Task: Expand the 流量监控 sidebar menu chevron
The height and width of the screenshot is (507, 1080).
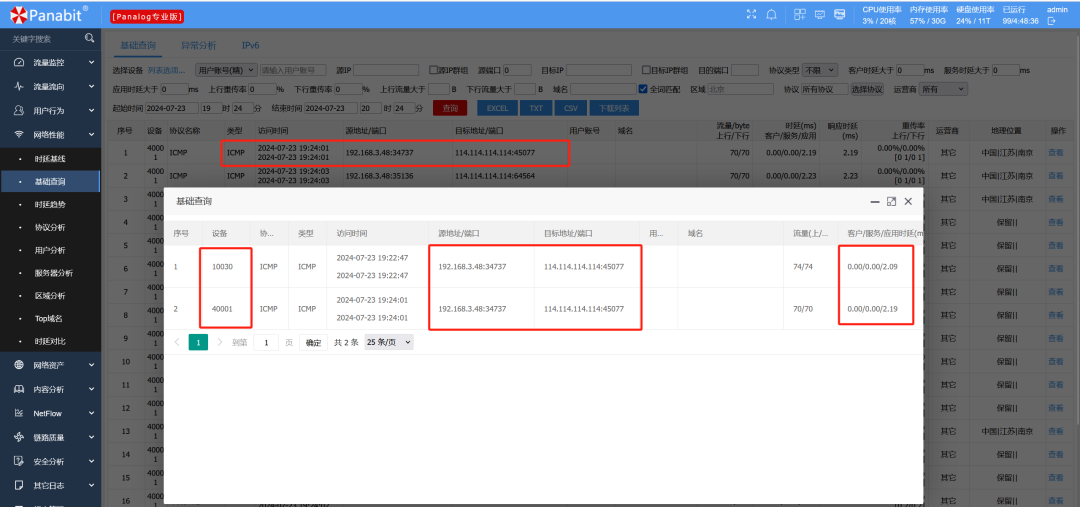Action: click(x=92, y=63)
